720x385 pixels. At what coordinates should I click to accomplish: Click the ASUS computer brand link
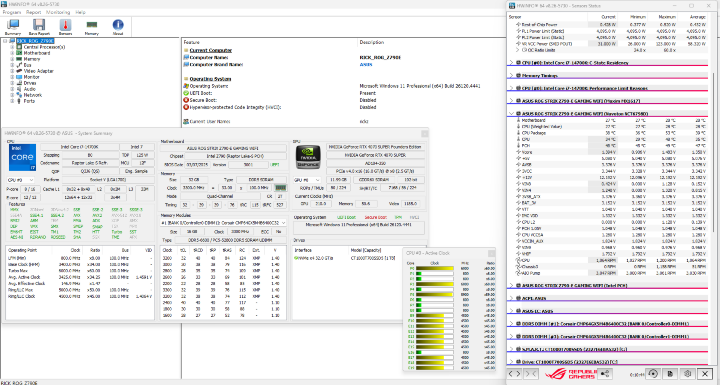pyautogui.click(x=366, y=65)
